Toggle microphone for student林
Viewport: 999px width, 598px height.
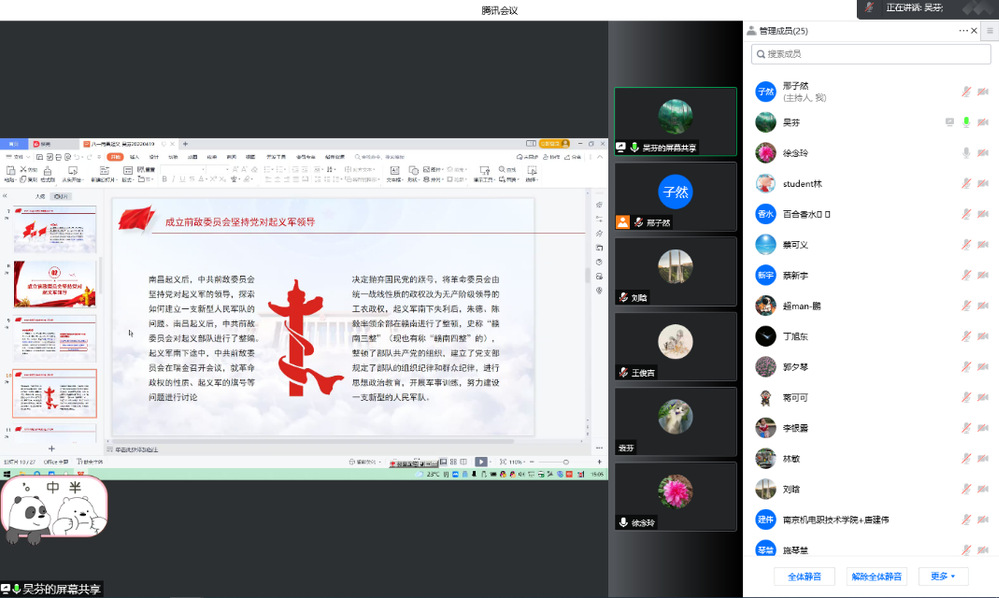(x=966, y=184)
